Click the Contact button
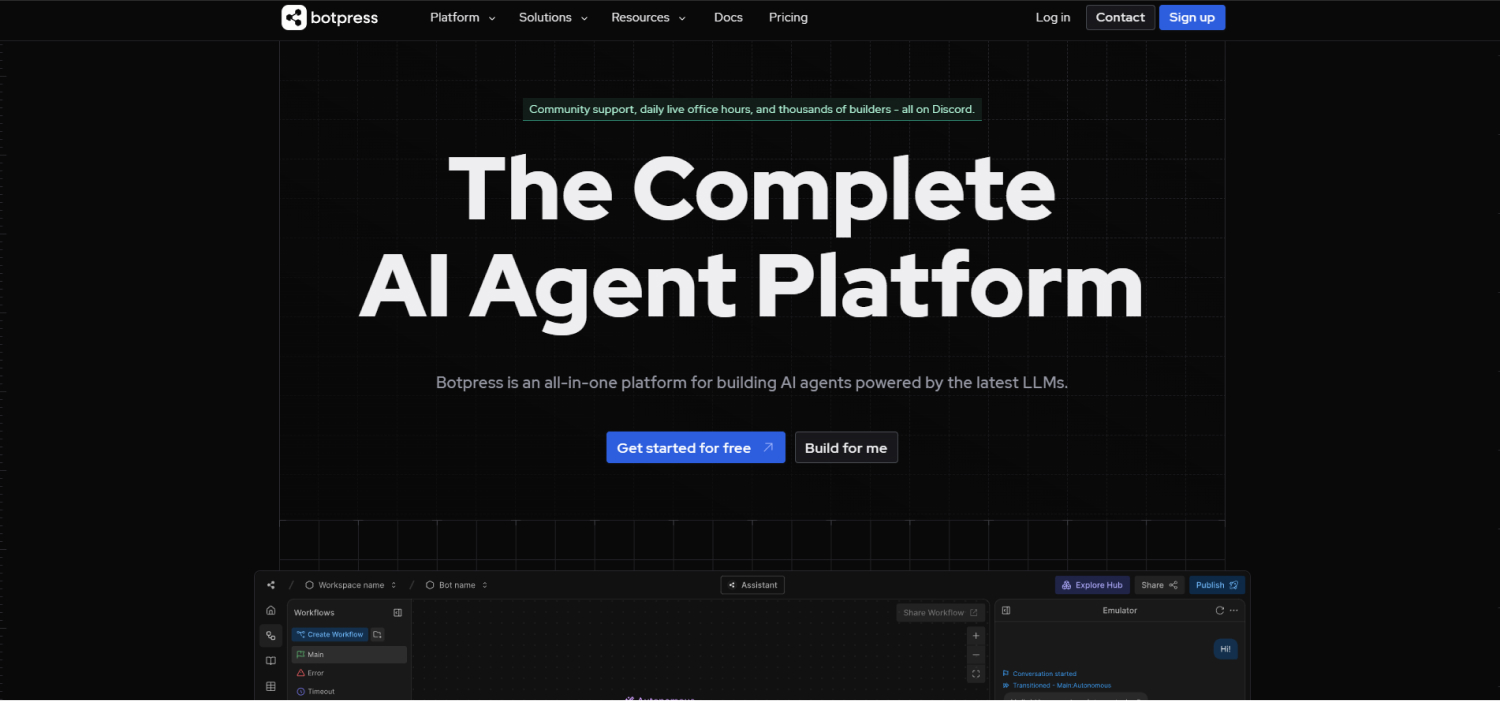Image resolution: width=1500 pixels, height=701 pixels. 1120,17
